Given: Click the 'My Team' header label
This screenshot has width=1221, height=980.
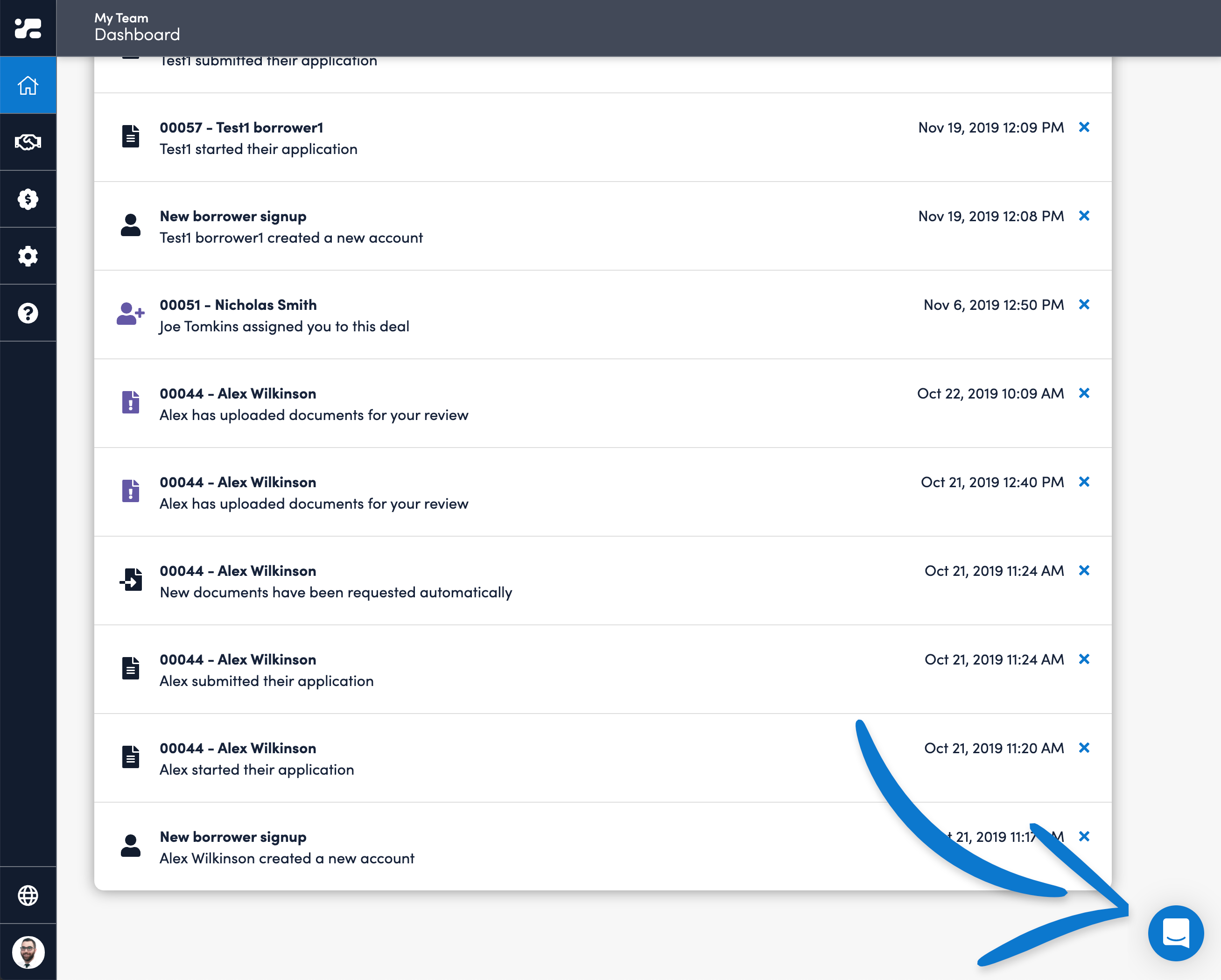Looking at the screenshot, I should (121, 18).
